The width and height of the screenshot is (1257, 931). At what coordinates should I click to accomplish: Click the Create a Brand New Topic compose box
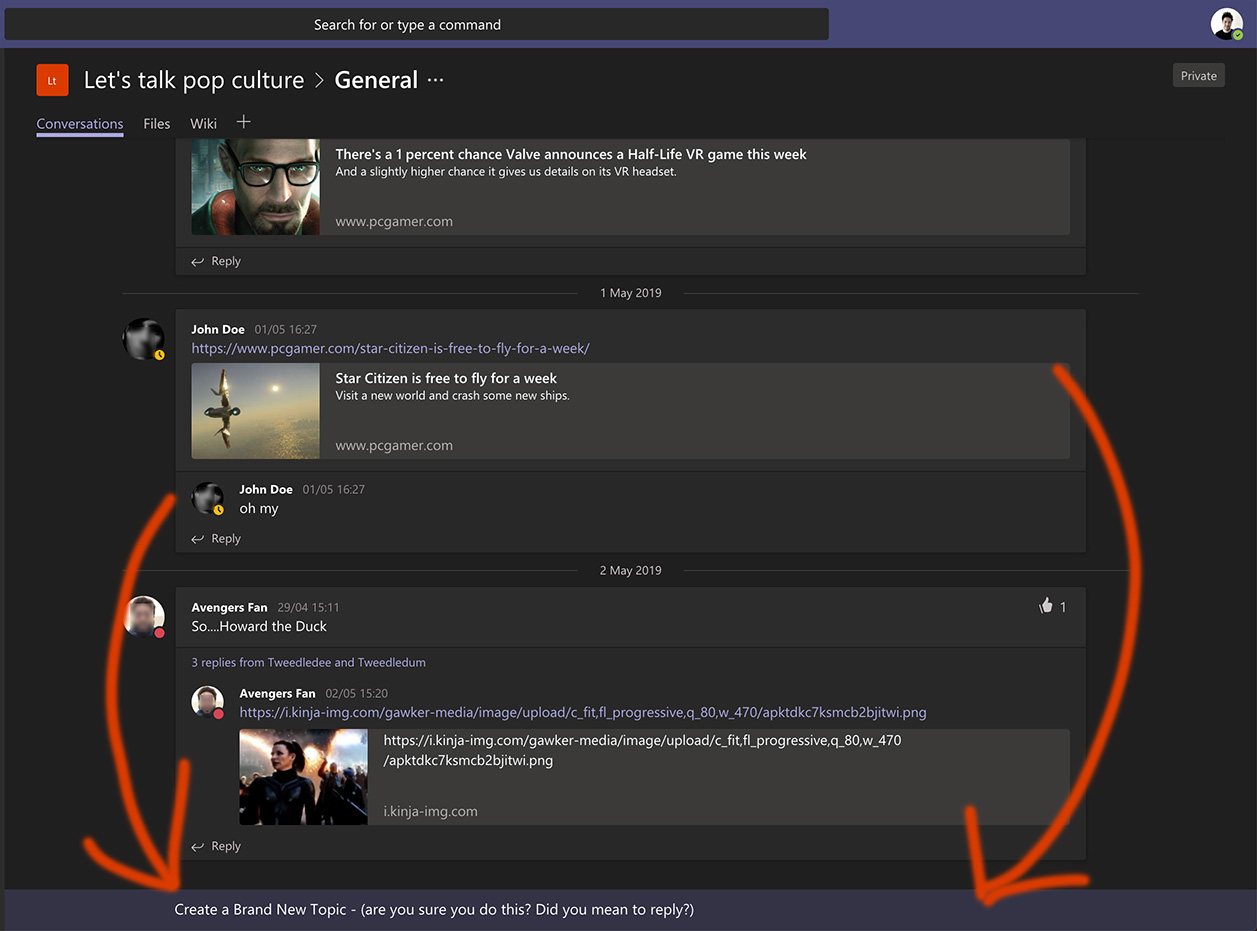pyautogui.click(x=433, y=909)
